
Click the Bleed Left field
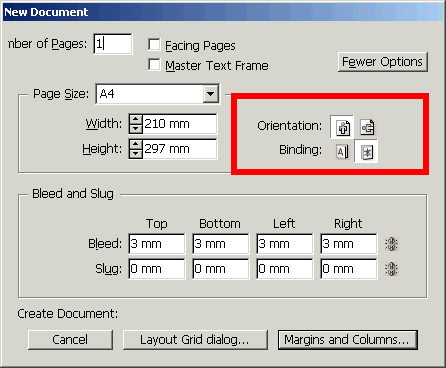[x=285, y=244]
